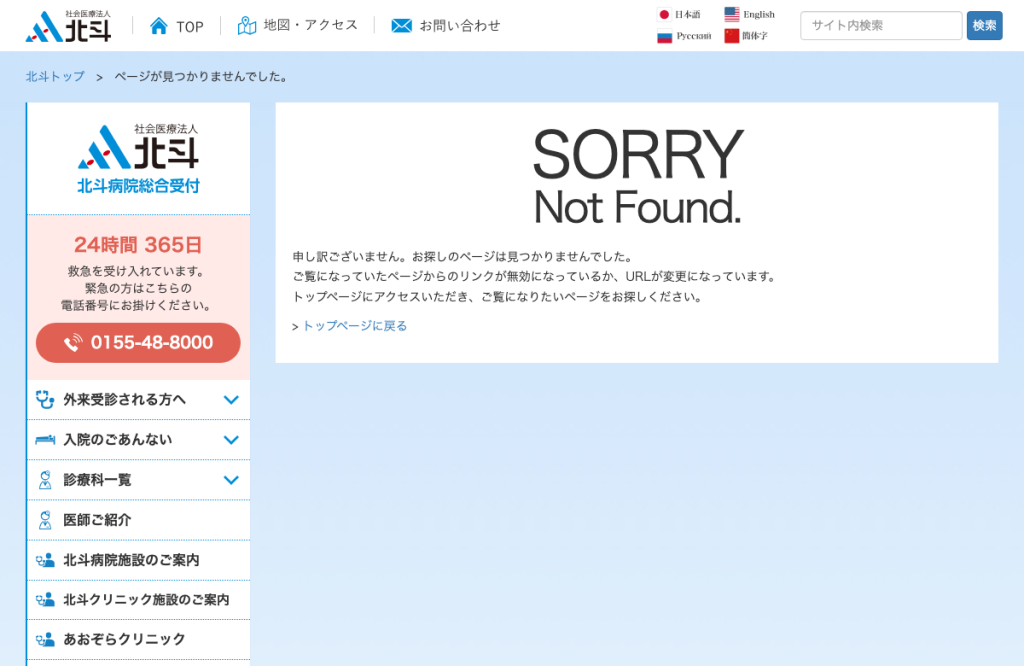Click the home icon beside TOP

159,26
